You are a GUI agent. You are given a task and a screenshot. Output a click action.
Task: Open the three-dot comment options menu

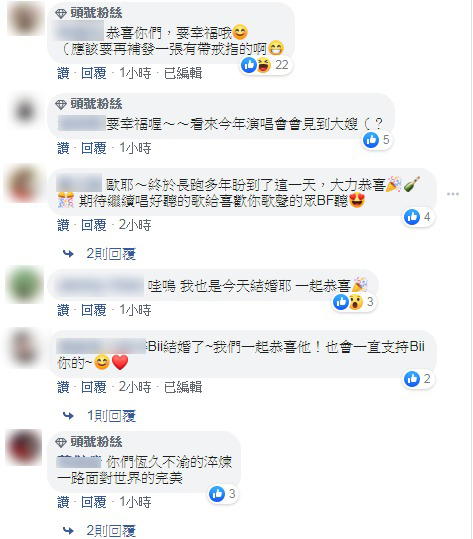(x=453, y=194)
